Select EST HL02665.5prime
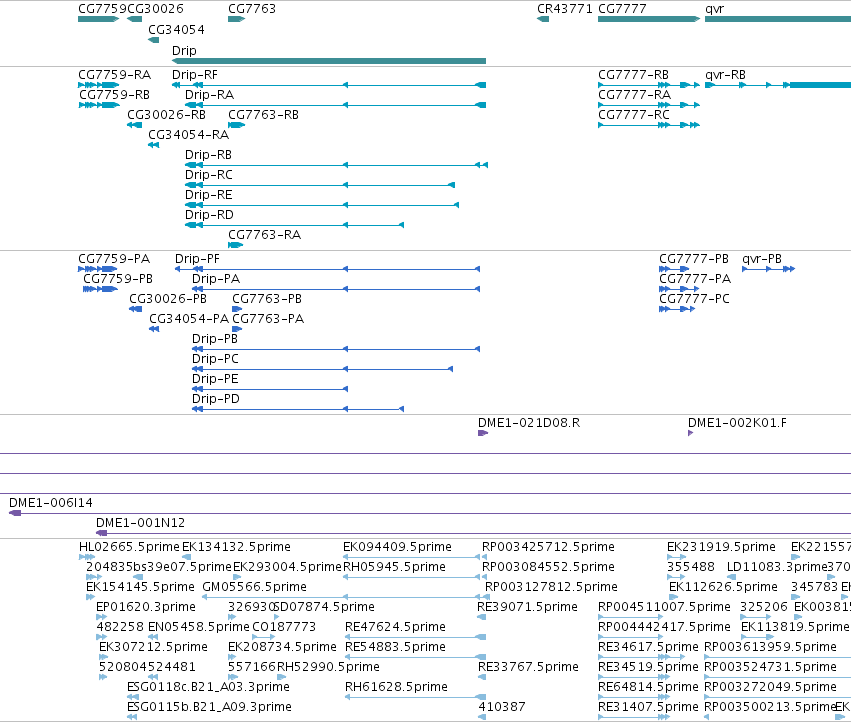The height and width of the screenshot is (722, 851). [x=129, y=547]
